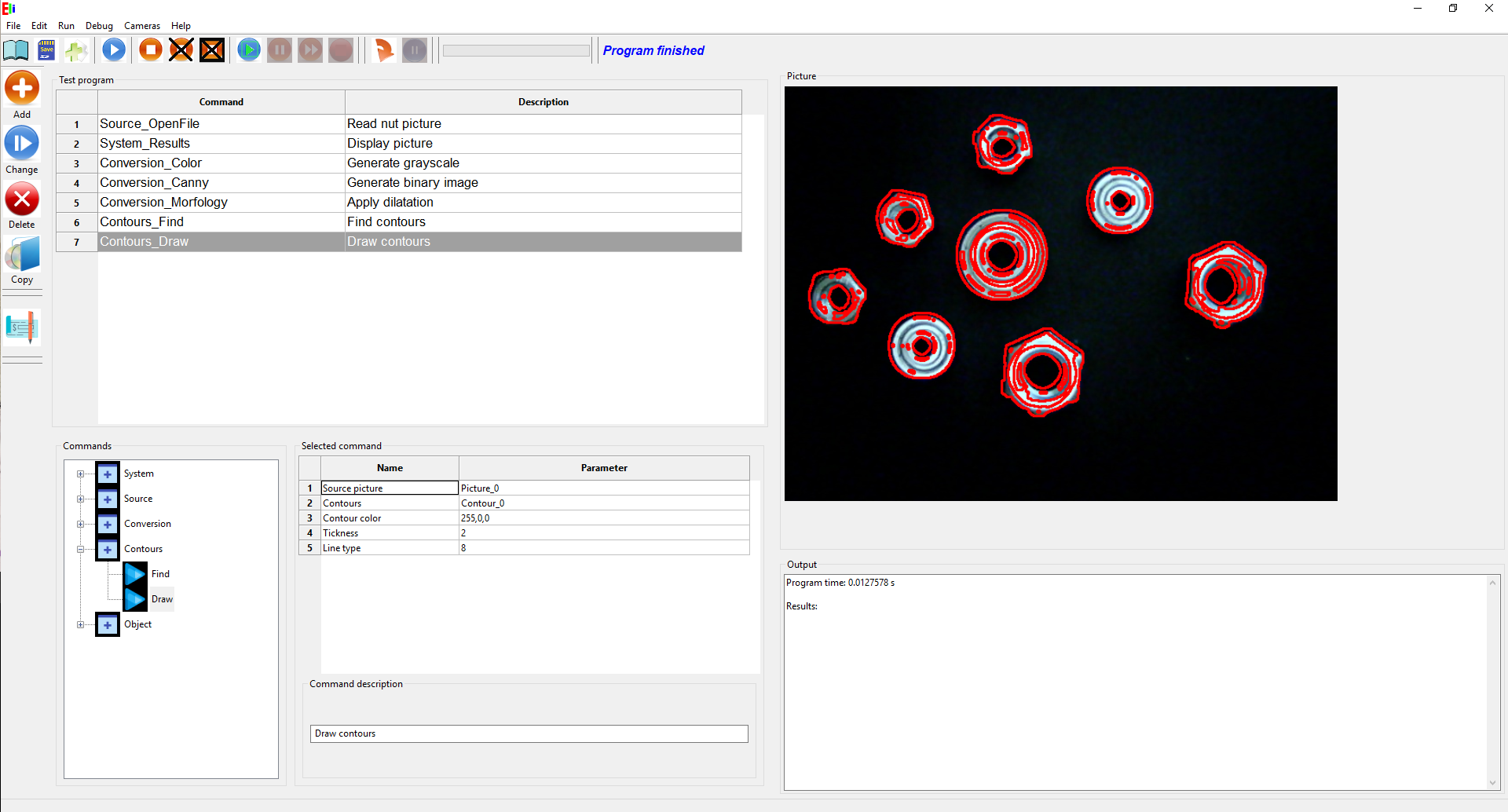
Task: Click the orange curved arrow toolbar icon
Action: pyautogui.click(x=383, y=50)
